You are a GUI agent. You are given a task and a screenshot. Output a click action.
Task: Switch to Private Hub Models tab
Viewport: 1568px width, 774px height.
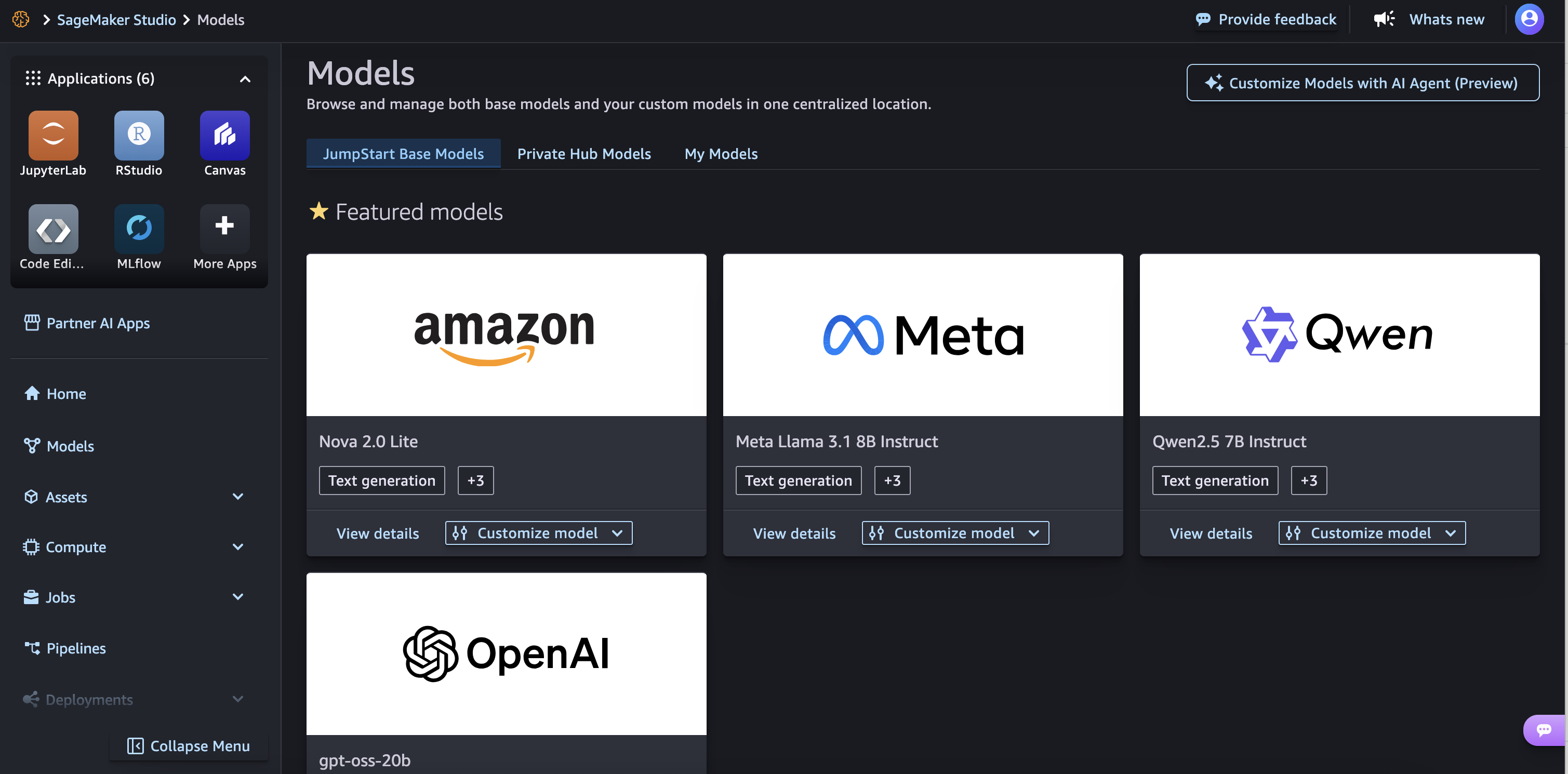pyautogui.click(x=584, y=153)
